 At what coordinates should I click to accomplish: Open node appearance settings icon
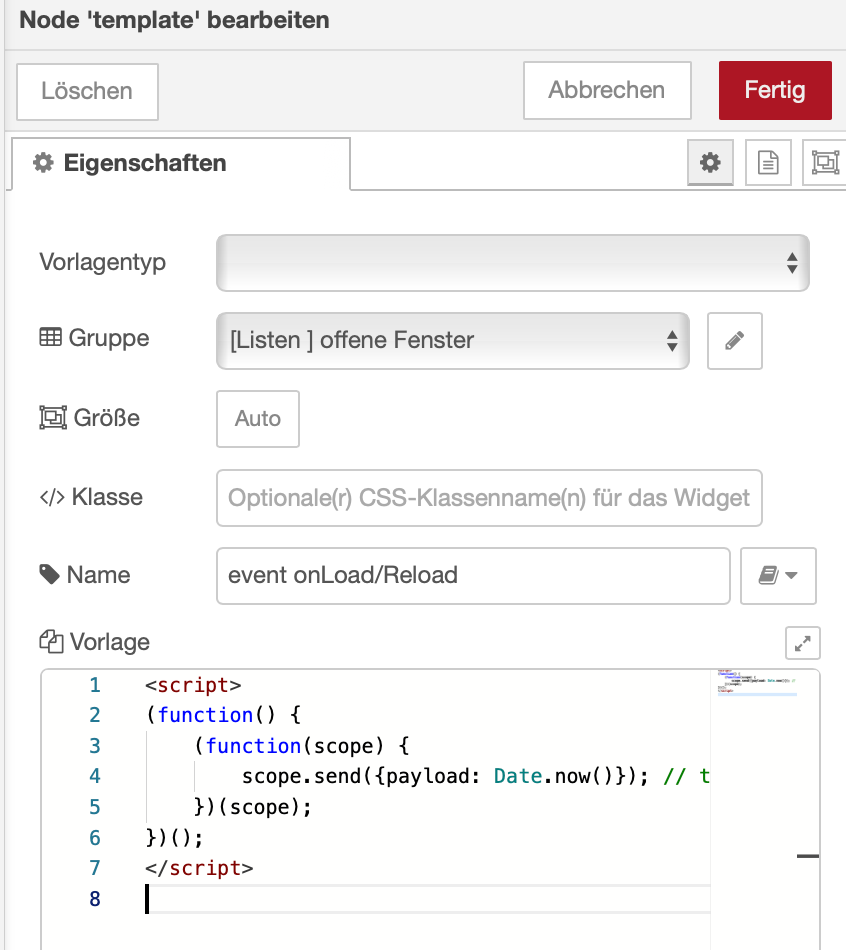pos(824,162)
